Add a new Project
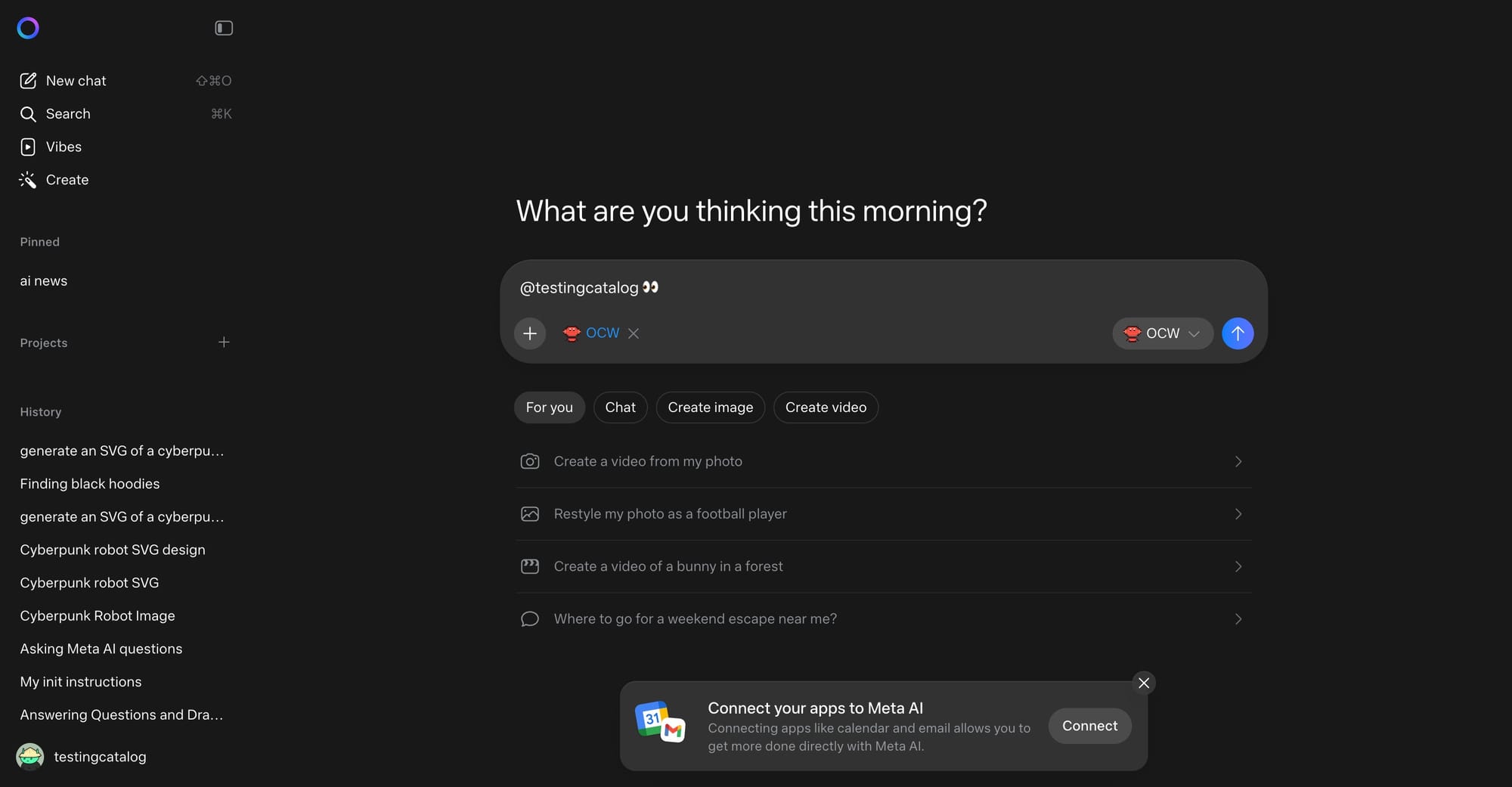The height and width of the screenshot is (787, 1512). click(224, 342)
